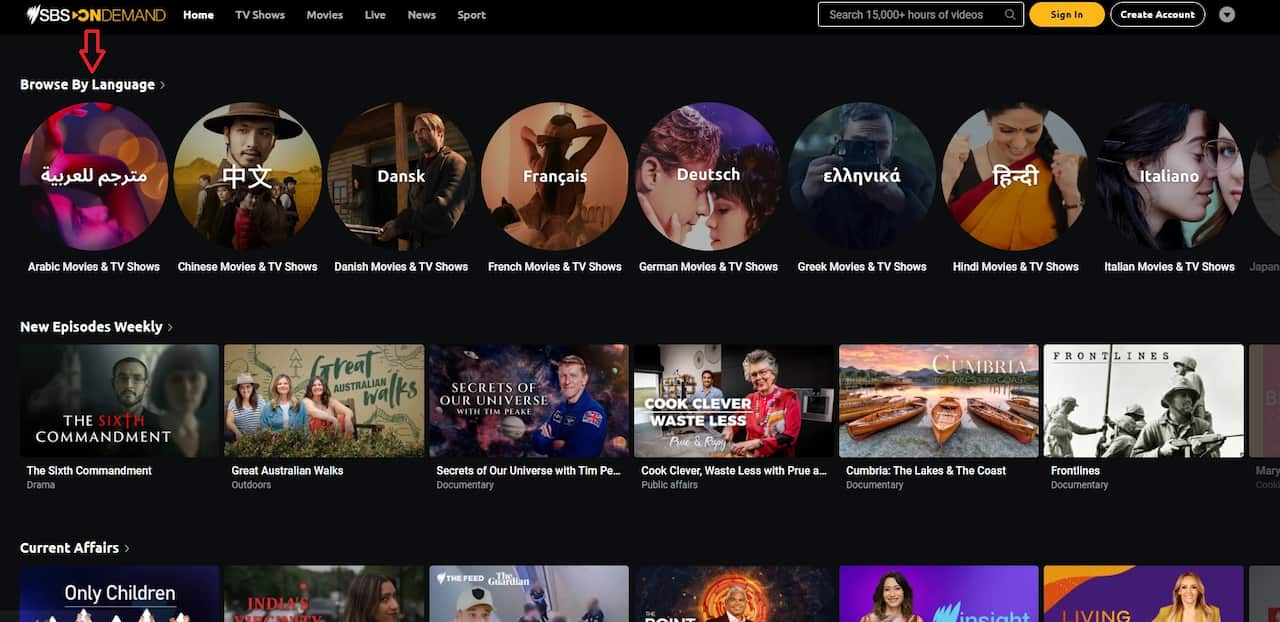Switch to the Movies section
Image resolution: width=1280 pixels, height=622 pixels.
pyautogui.click(x=324, y=15)
